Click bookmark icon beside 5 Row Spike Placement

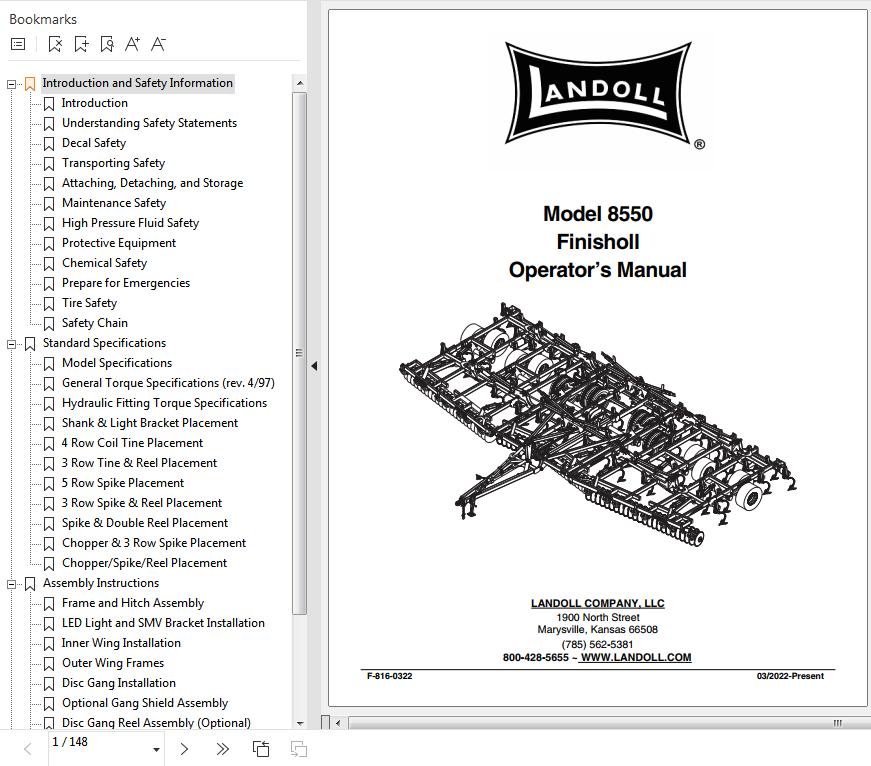49,484
